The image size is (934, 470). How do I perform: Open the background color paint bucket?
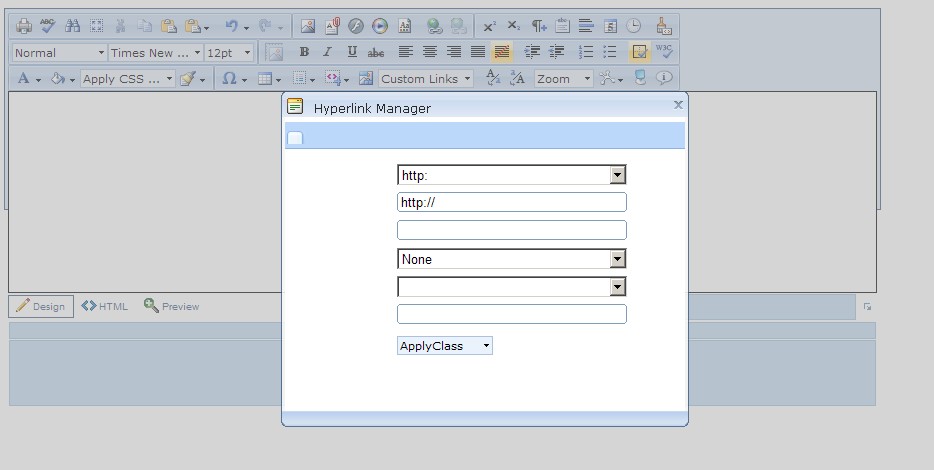pyautogui.click(x=62, y=78)
